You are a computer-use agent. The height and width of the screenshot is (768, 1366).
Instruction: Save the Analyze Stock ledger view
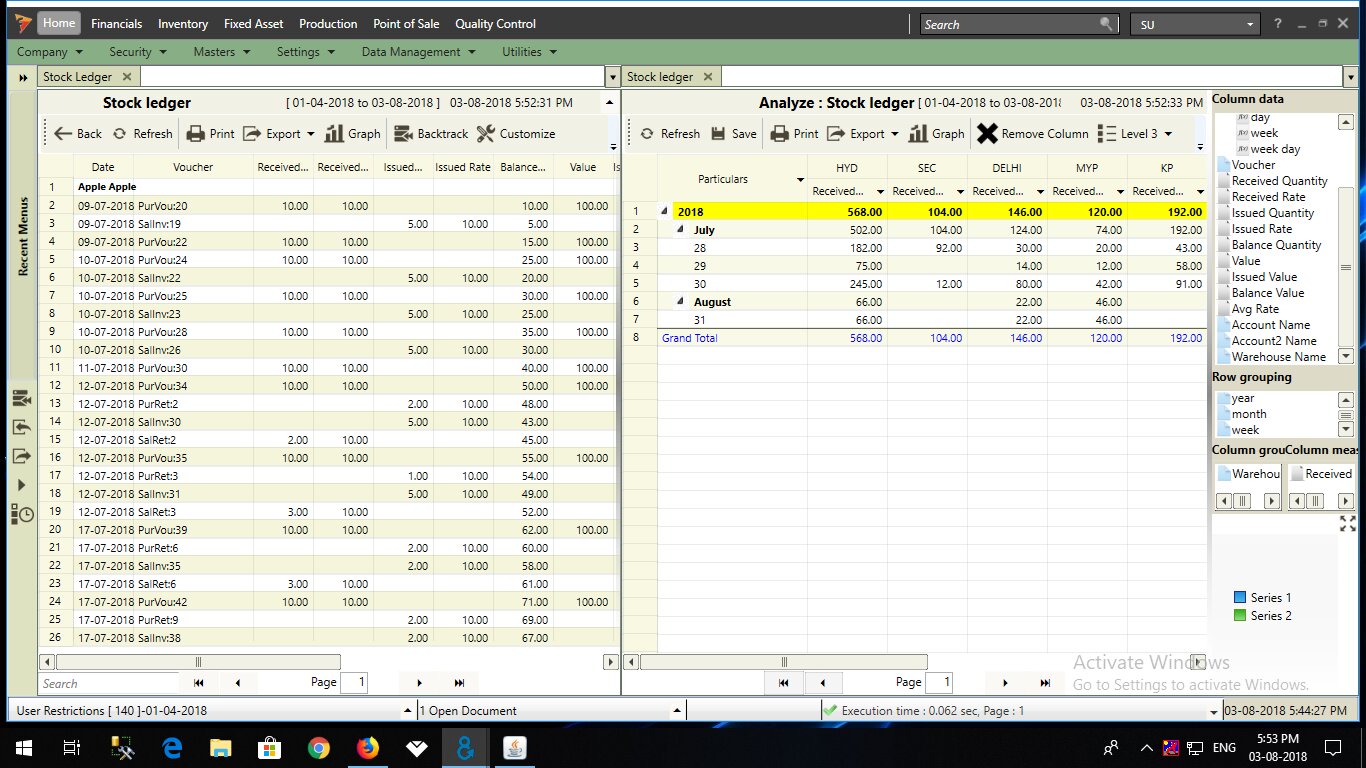[733, 134]
